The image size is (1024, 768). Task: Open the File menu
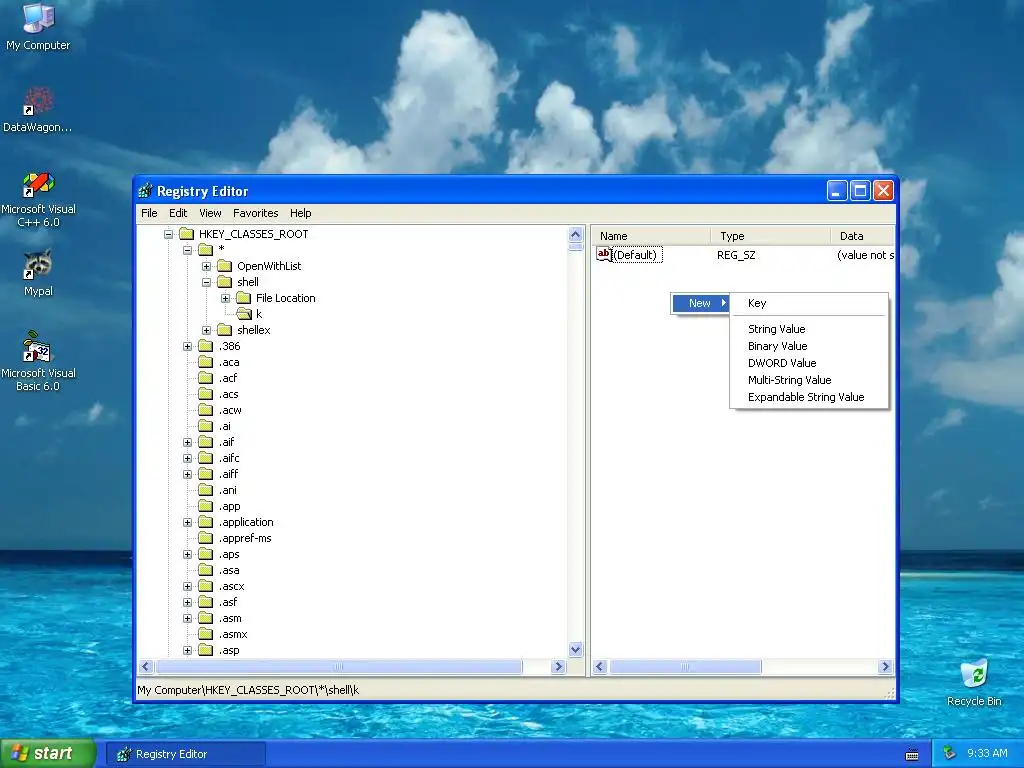tap(149, 213)
